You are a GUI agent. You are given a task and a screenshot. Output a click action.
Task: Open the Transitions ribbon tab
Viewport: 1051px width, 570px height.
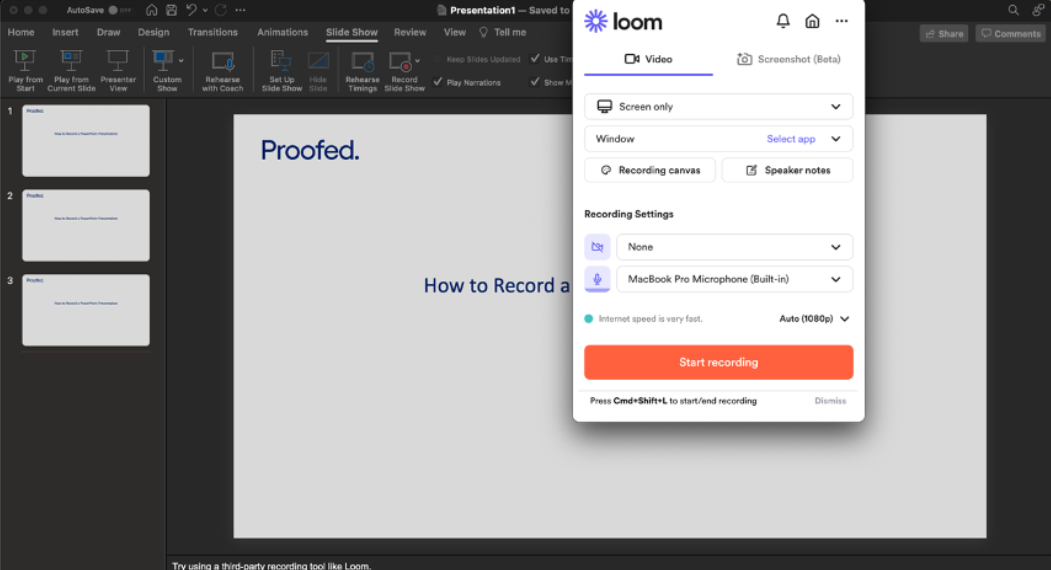point(212,32)
